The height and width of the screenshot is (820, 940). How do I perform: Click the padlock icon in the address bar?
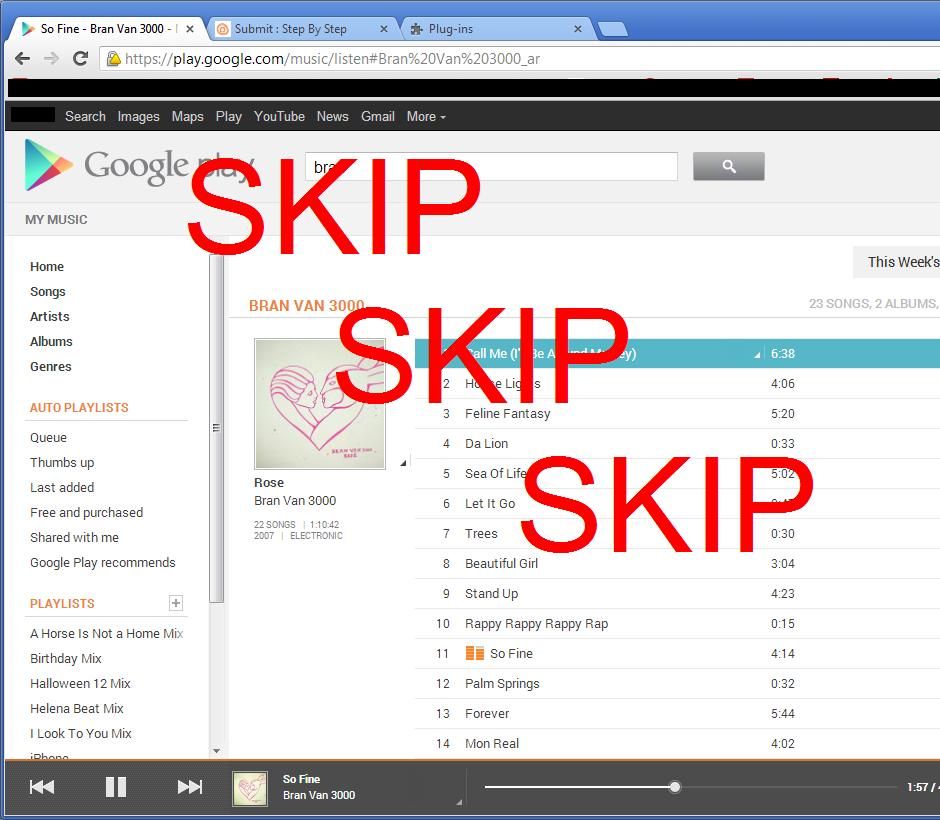(114, 58)
